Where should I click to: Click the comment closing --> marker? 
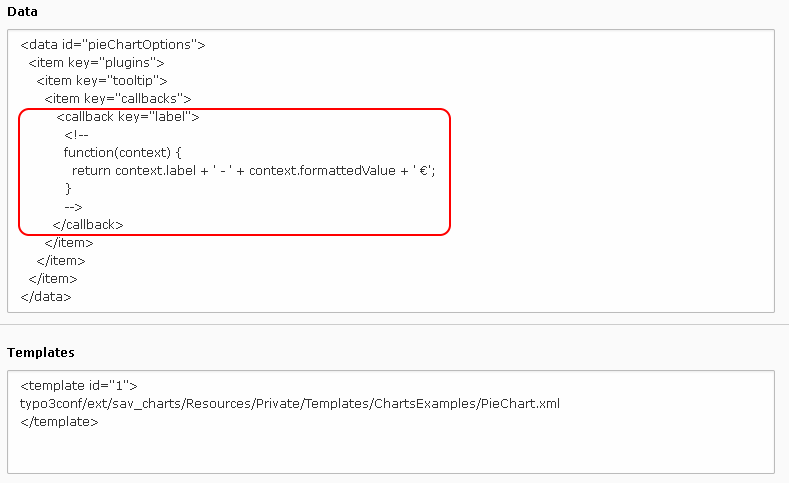click(x=73, y=207)
